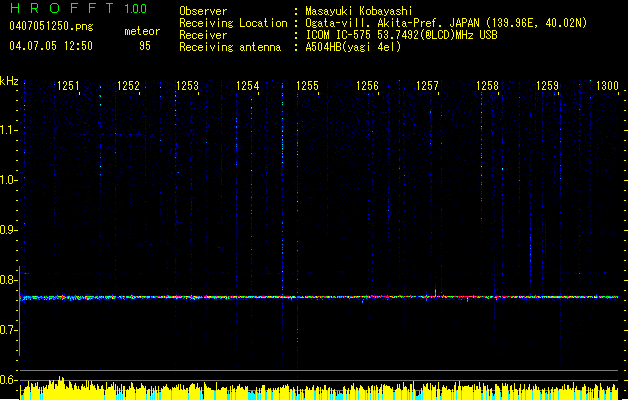This screenshot has height=400, width=629.
Task: Select the 1255 time marker
Action: 307,87
